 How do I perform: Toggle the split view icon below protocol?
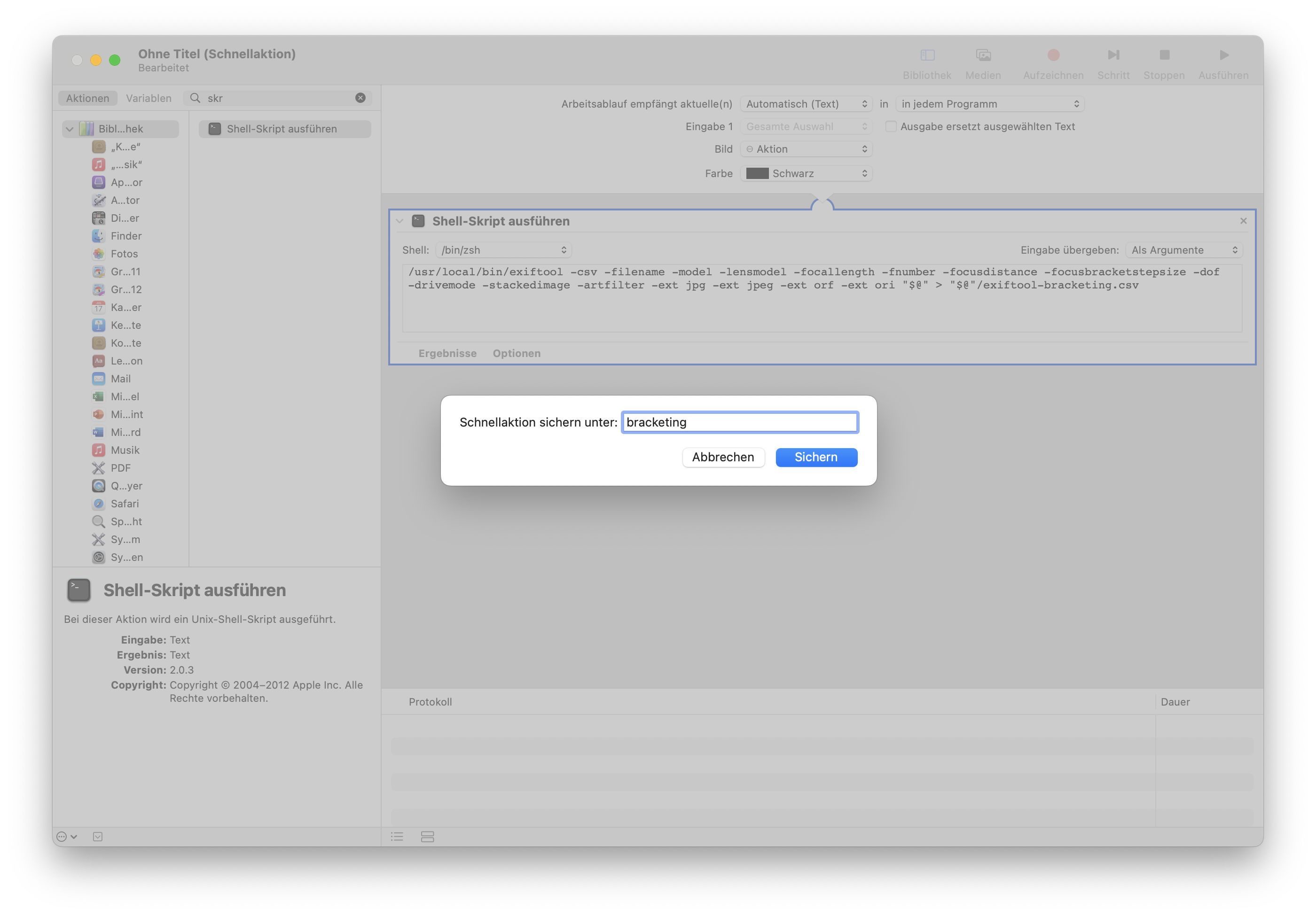click(428, 837)
